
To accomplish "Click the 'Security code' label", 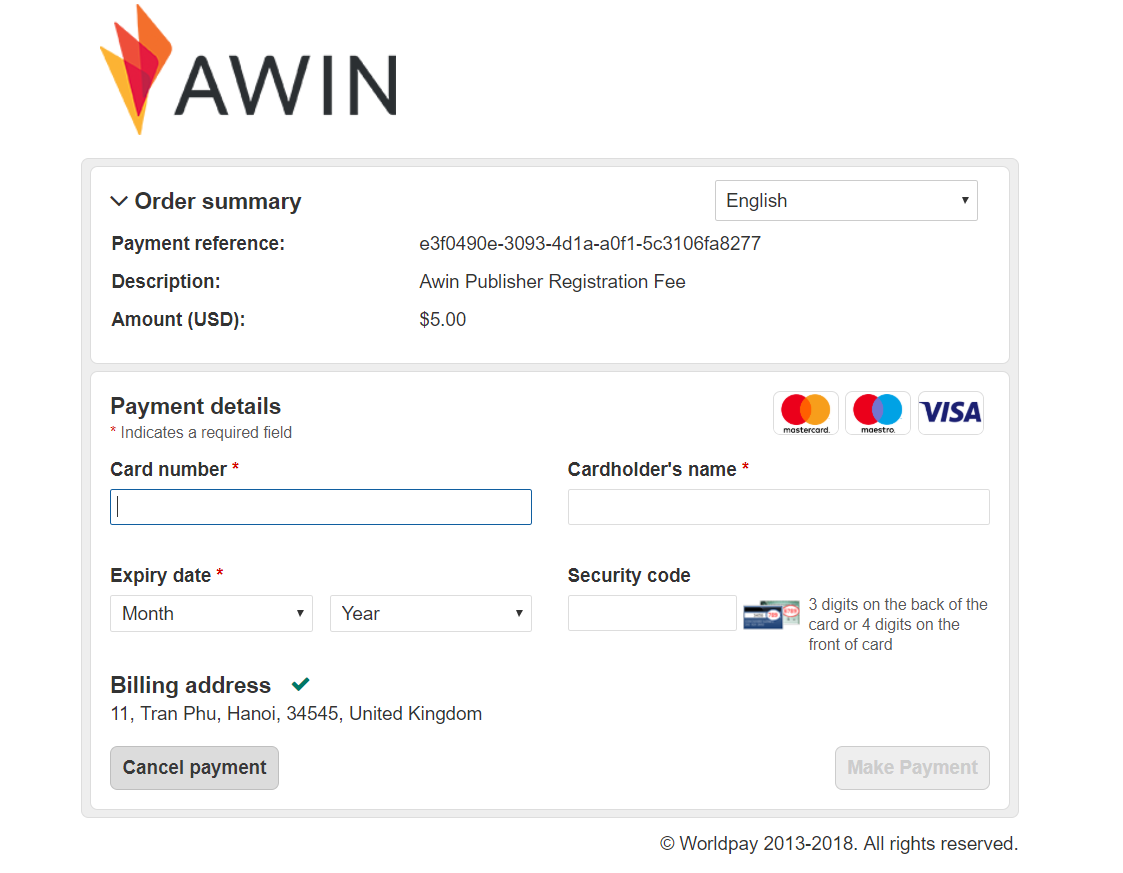I will click(629, 576).
